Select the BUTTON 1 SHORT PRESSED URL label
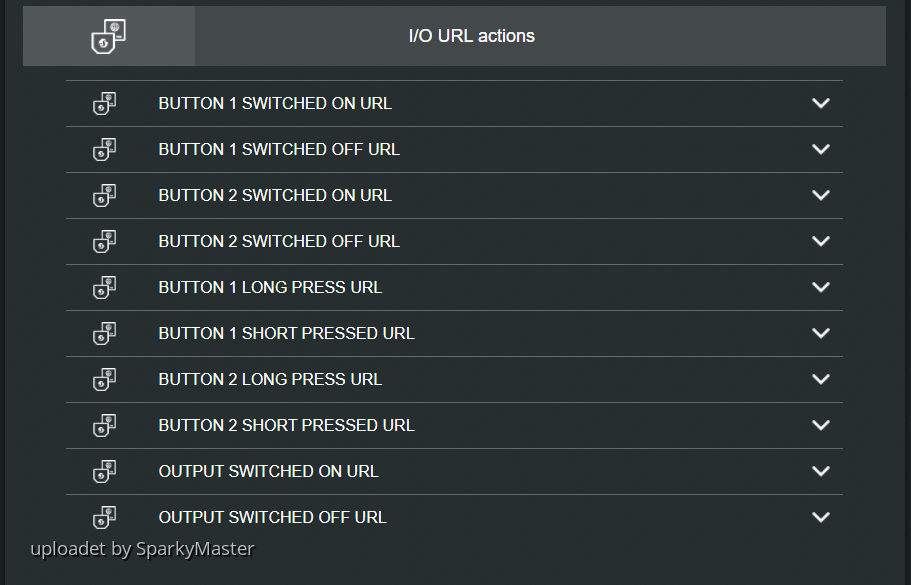 [286, 333]
